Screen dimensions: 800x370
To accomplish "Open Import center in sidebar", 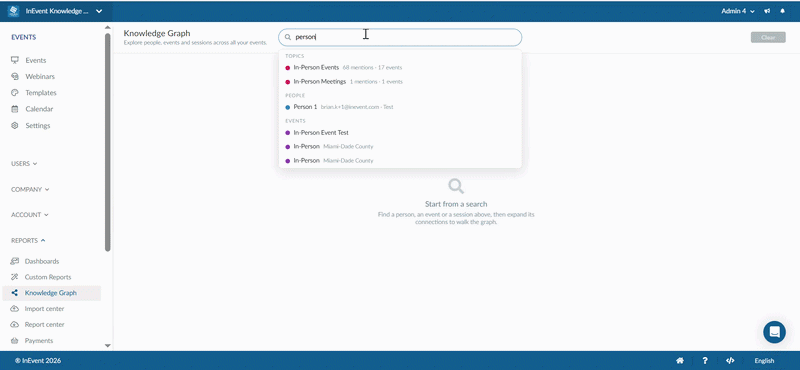I will pyautogui.click(x=44, y=309).
